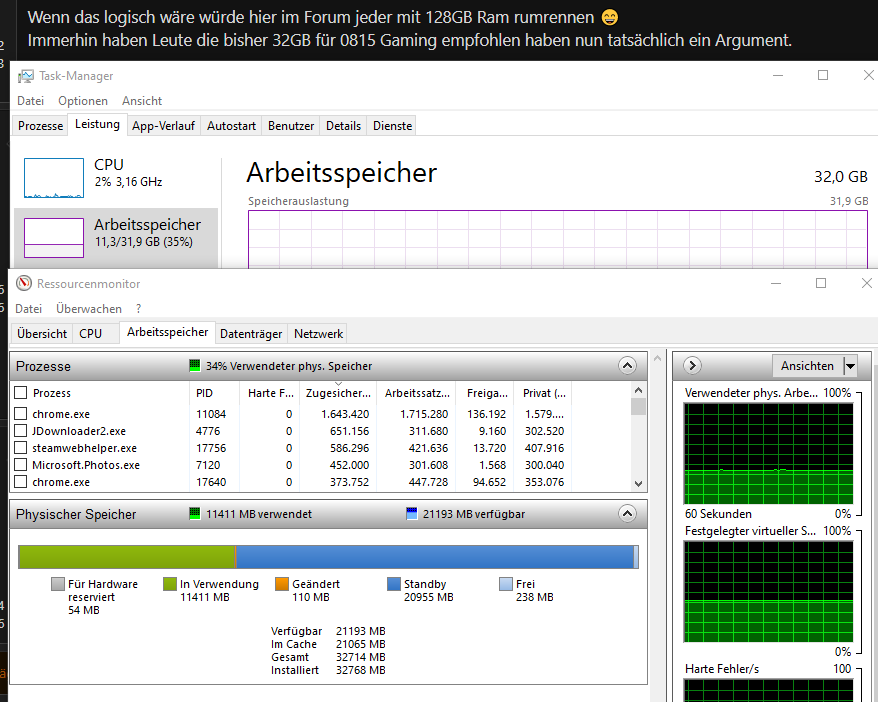The image size is (878, 702).
Task: Switch to the Benutzer tab
Action: coord(291,126)
